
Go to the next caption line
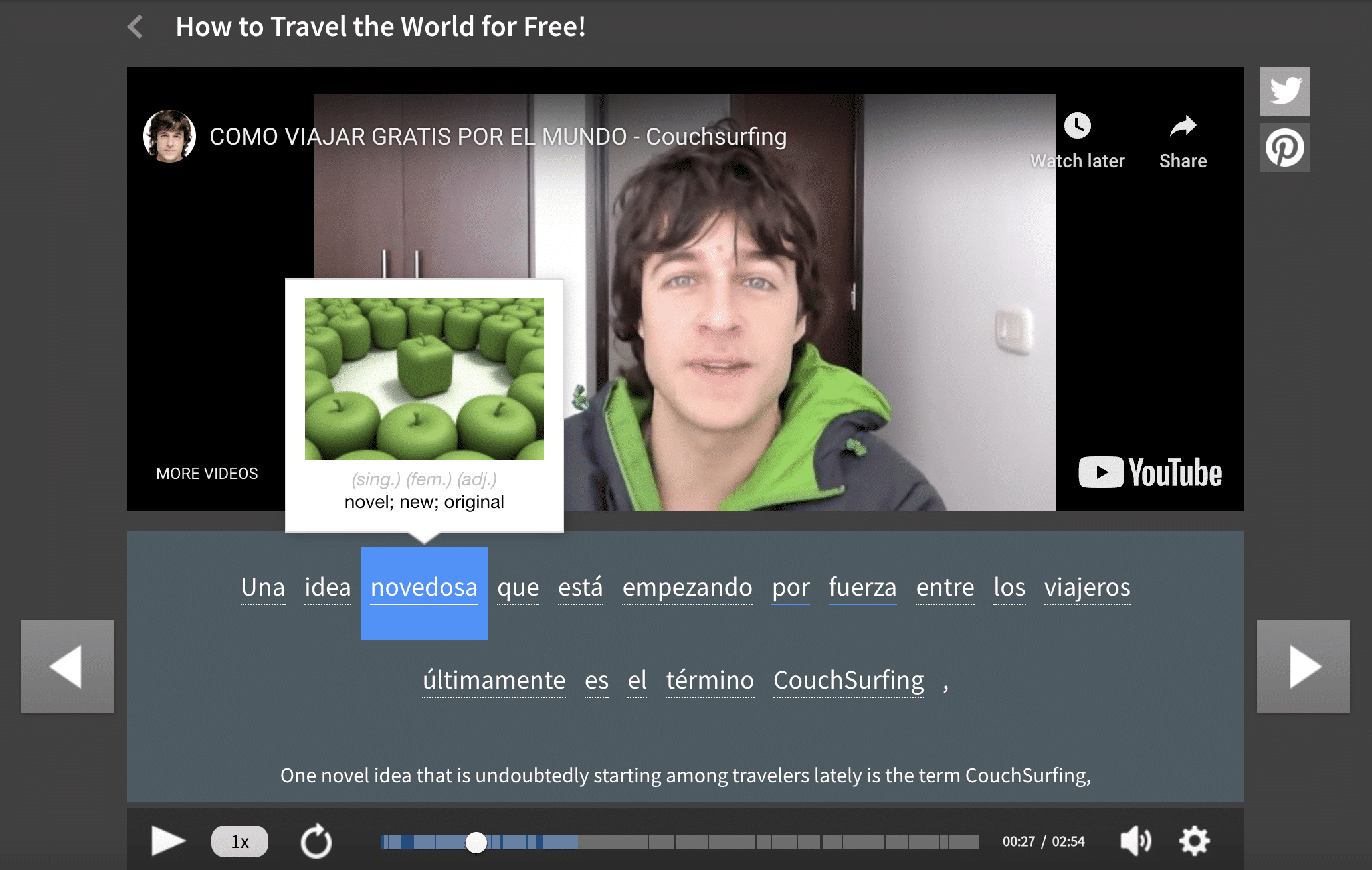coord(1303,666)
